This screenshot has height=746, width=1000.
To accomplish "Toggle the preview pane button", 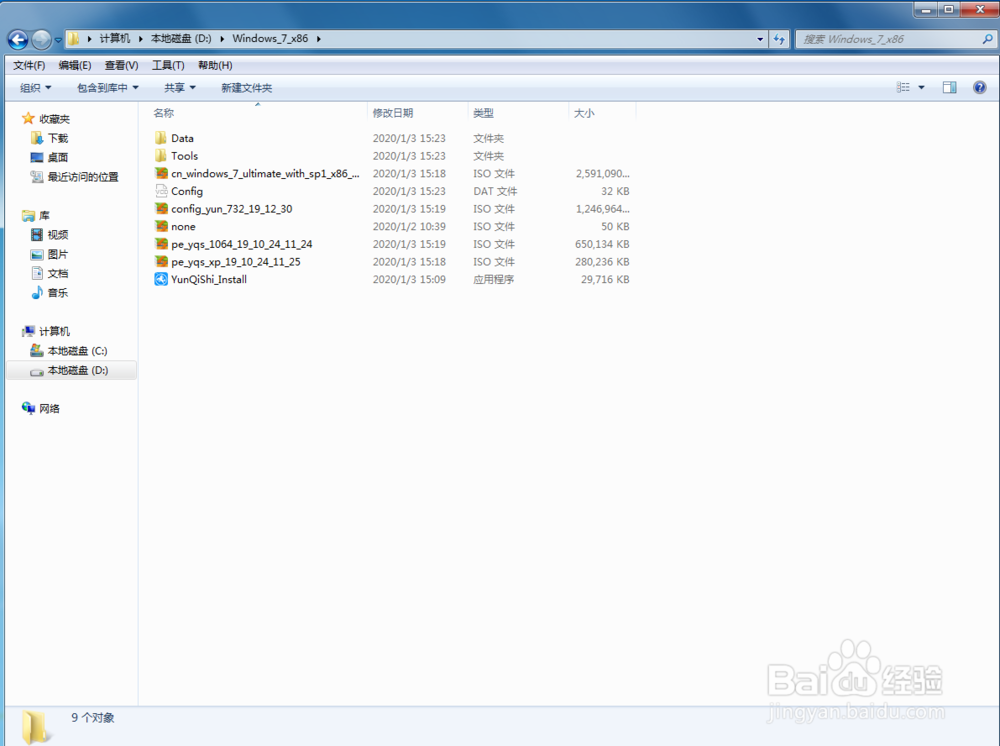I will (950, 87).
